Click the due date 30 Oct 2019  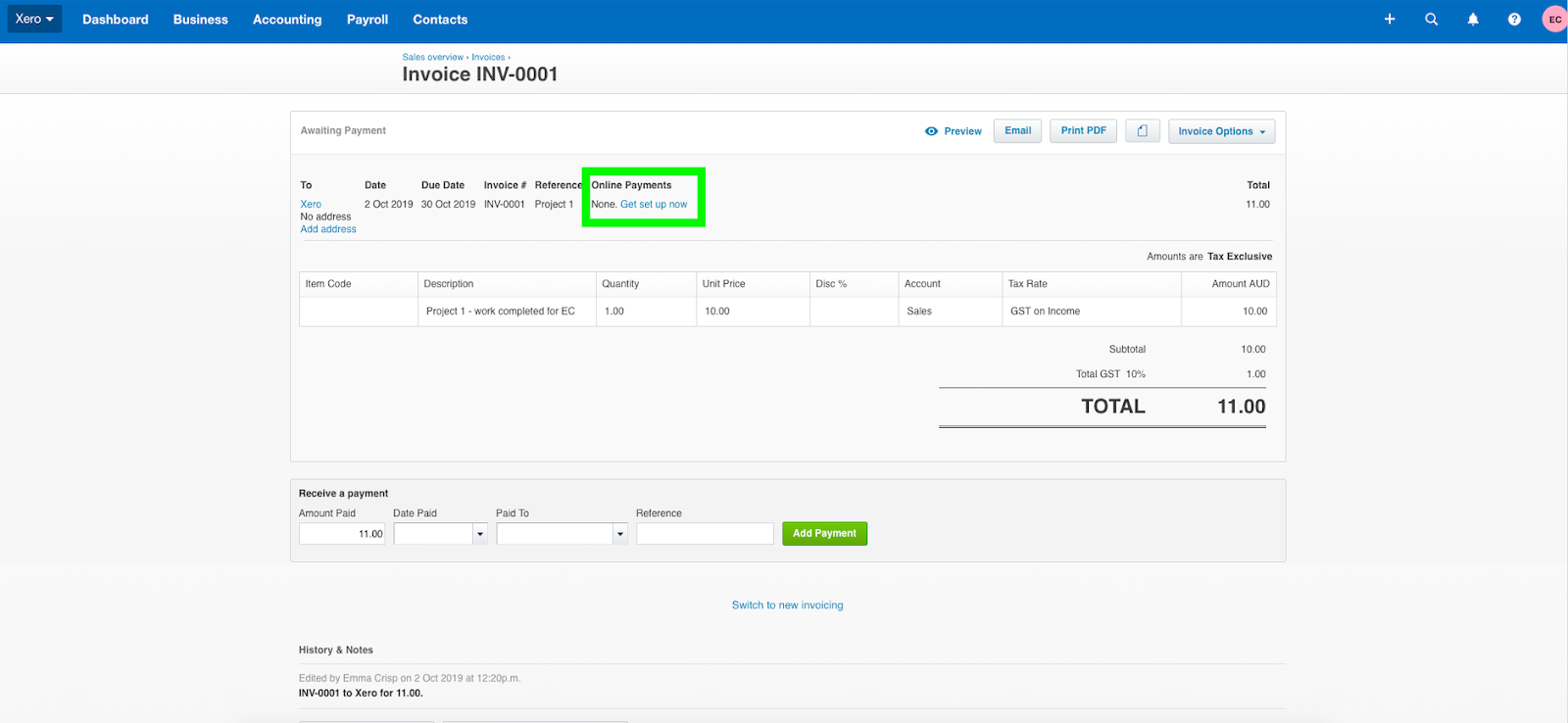pos(448,205)
